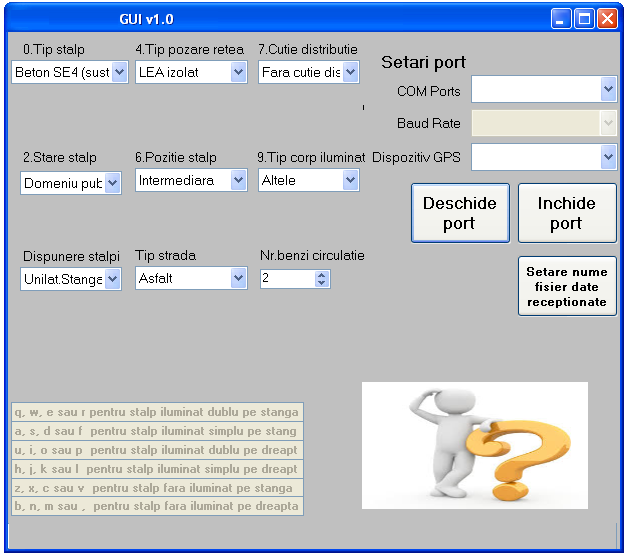Expand the 9.Tip corp iluminat dropdown
Image resolution: width=627 pixels, height=557 pixels.
[350, 181]
